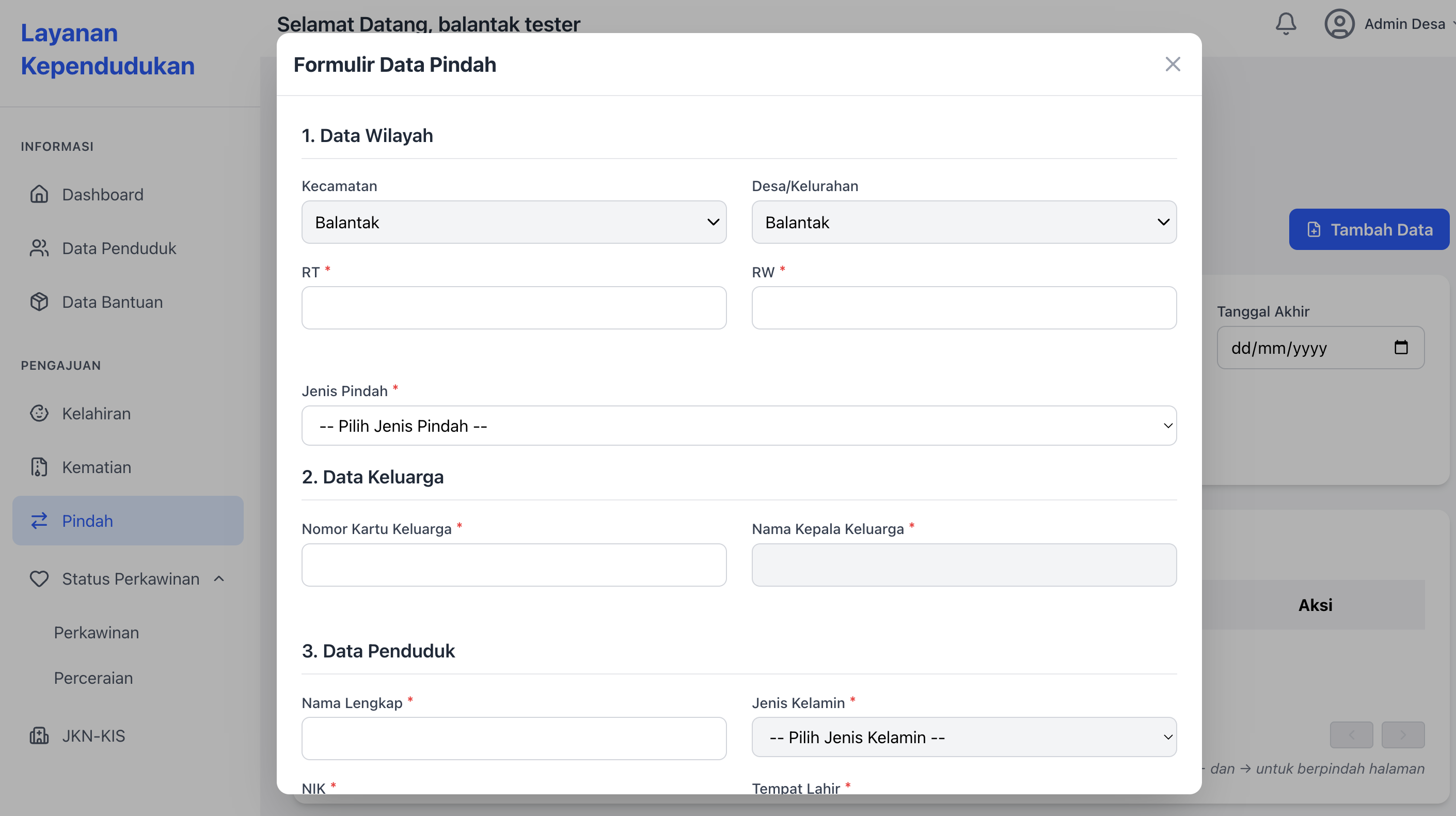Collapse the Status Perkawinan submenu

[x=219, y=578]
